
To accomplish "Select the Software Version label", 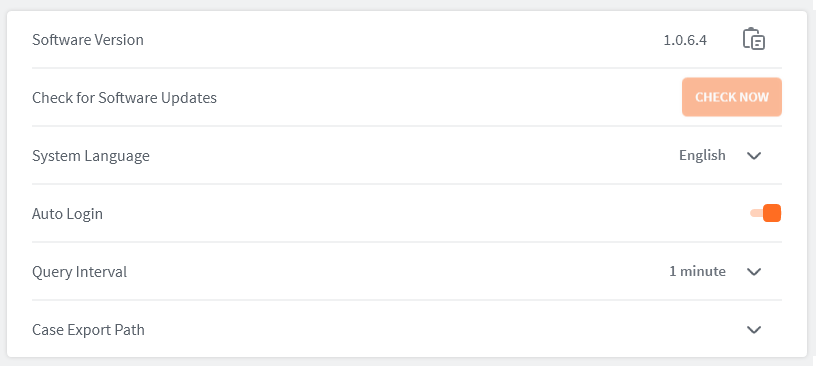I will pos(87,40).
